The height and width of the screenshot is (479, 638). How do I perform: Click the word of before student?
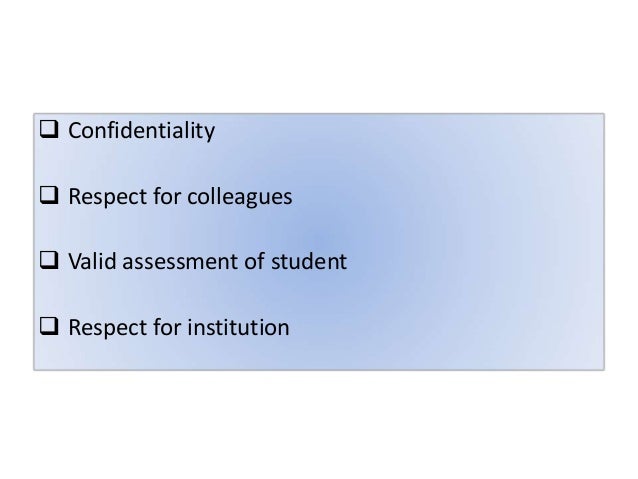tap(254, 261)
